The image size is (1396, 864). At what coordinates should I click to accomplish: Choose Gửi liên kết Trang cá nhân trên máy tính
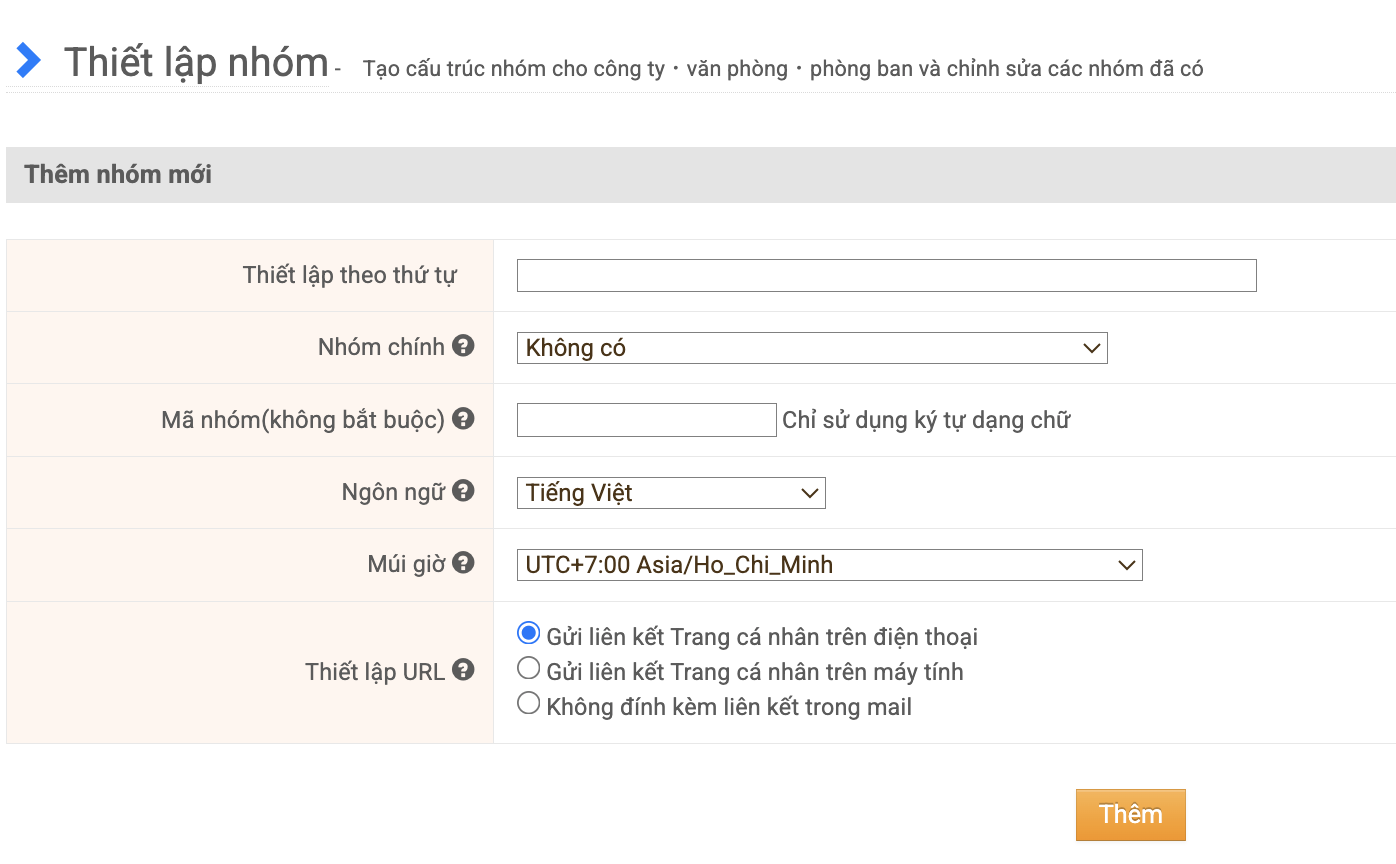point(528,669)
